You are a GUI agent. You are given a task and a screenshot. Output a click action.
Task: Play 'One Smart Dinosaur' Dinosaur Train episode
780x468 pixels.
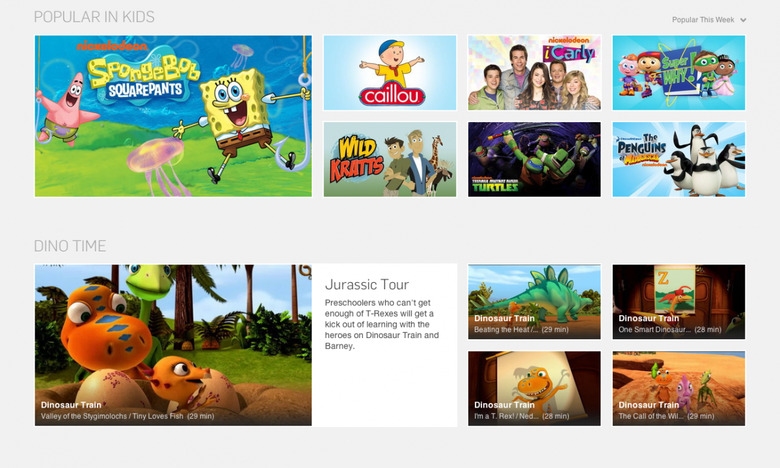pyautogui.click(x=679, y=302)
